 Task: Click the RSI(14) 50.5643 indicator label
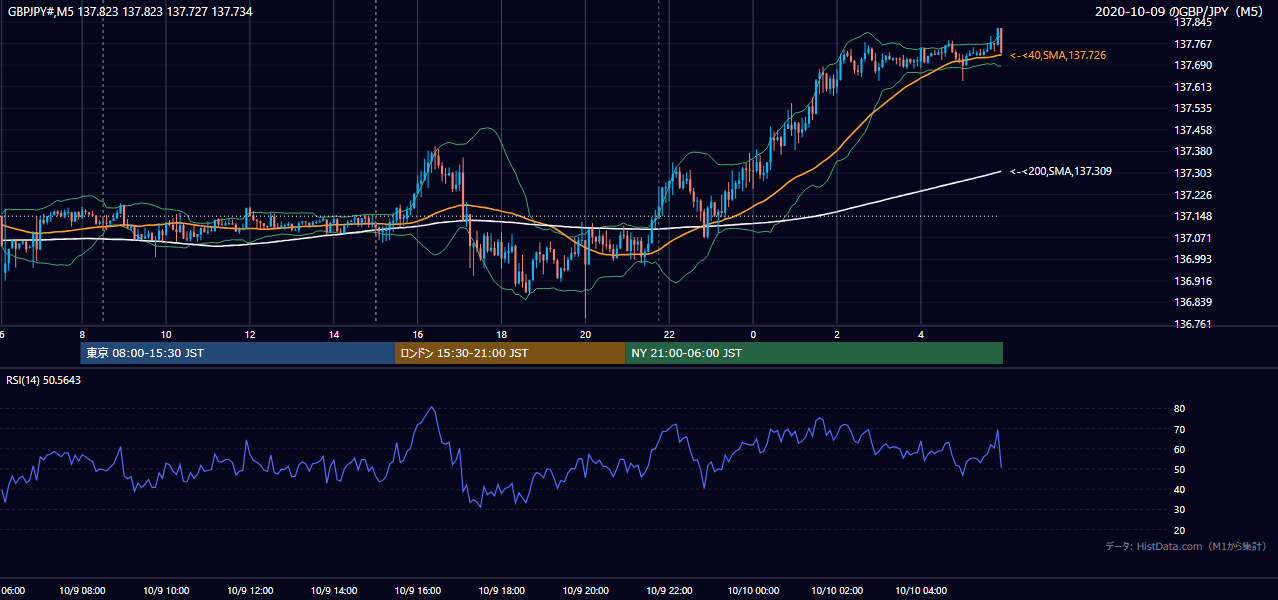(44, 380)
